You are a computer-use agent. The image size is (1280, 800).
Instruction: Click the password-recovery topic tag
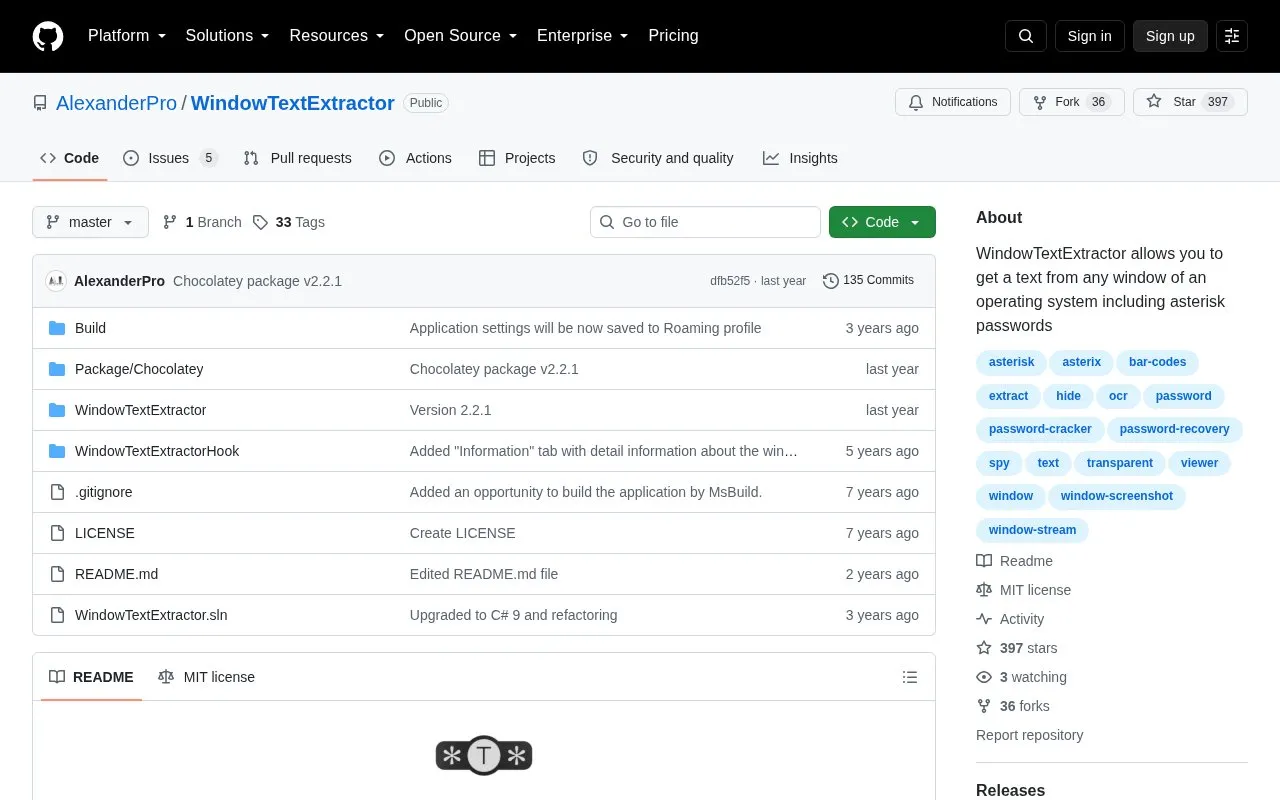(1174, 429)
